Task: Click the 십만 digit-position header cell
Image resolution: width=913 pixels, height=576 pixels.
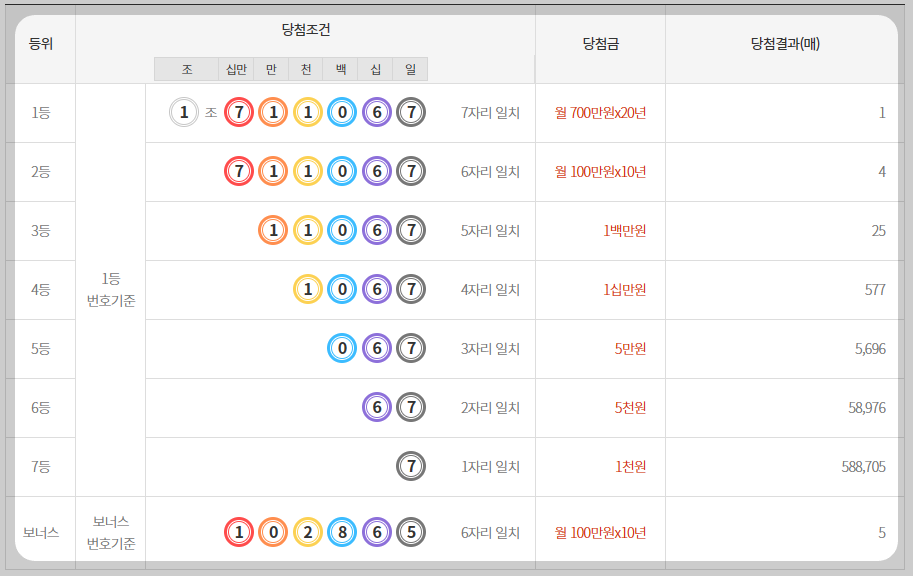Action: pyautogui.click(x=236, y=69)
